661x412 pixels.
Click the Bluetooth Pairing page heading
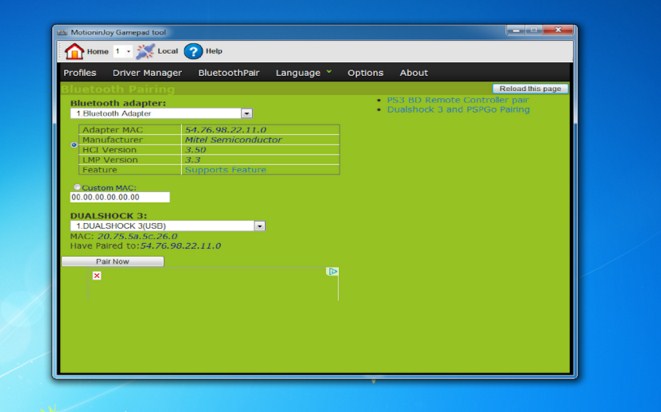coord(118,89)
